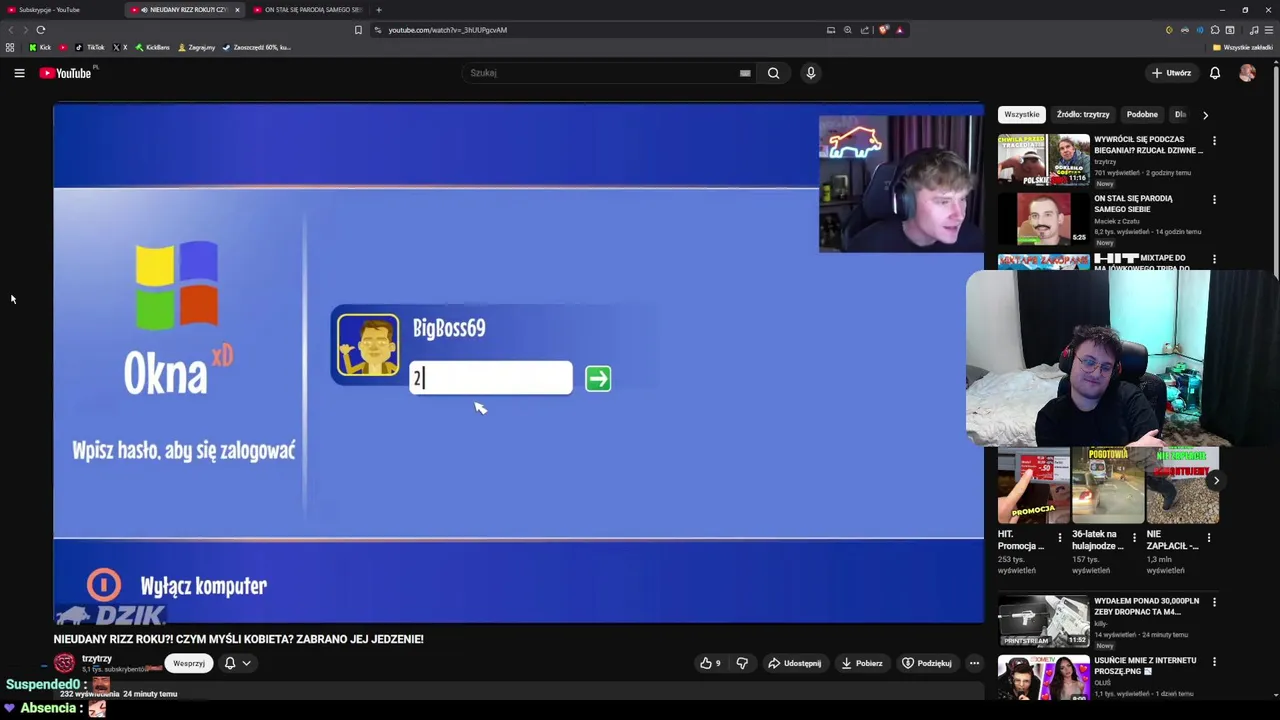Start voice search with microphone icon
This screenshot has height=720, width=1280.
(x=811, y=73)
